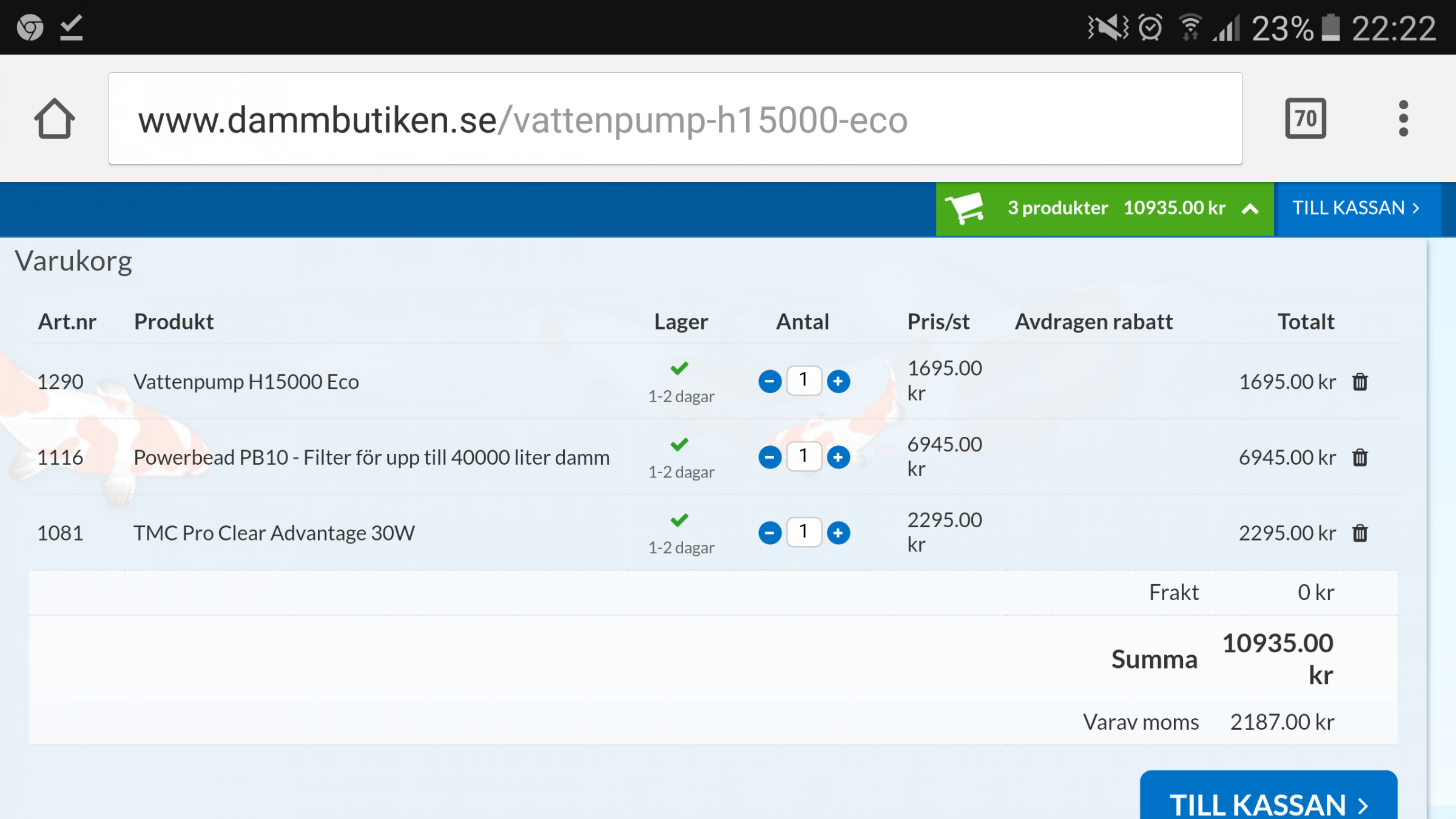
Task: Tap the dammbutiken.se address bar
Action: [x=675, y=118]
